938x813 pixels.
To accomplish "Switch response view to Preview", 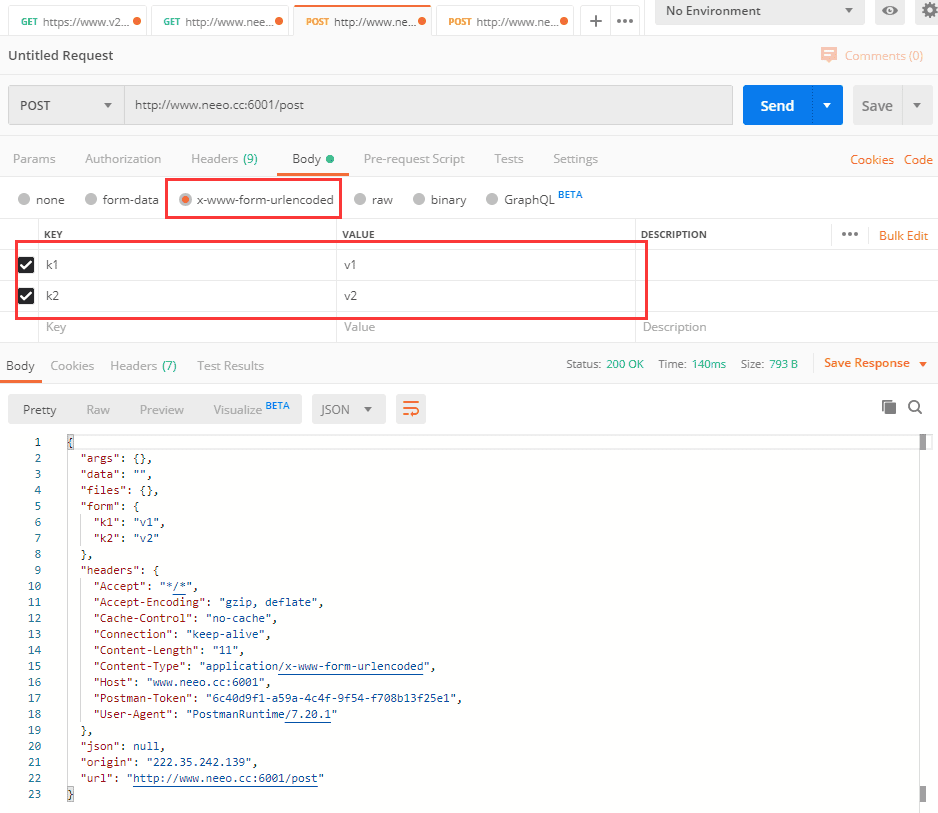I will click(x=162, y=409).
